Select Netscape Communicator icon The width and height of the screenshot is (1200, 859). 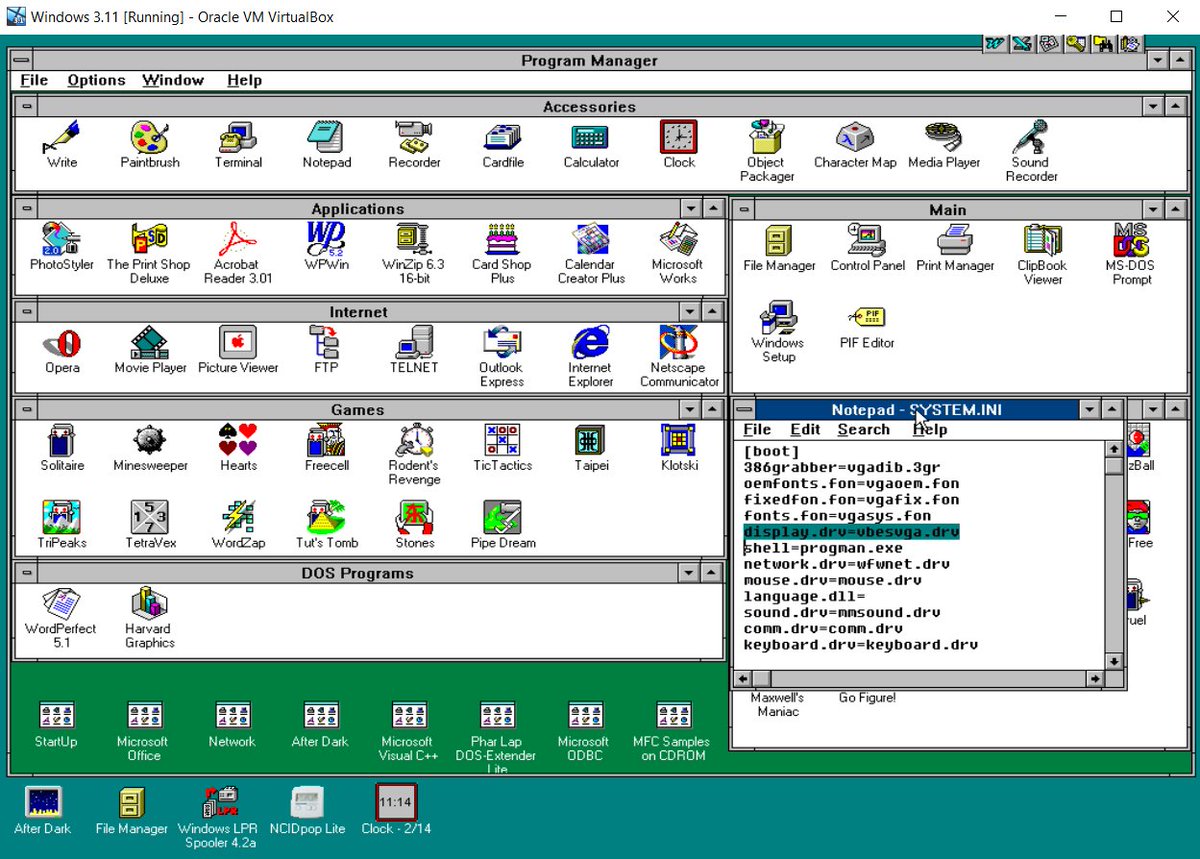(x=679, y=357)
